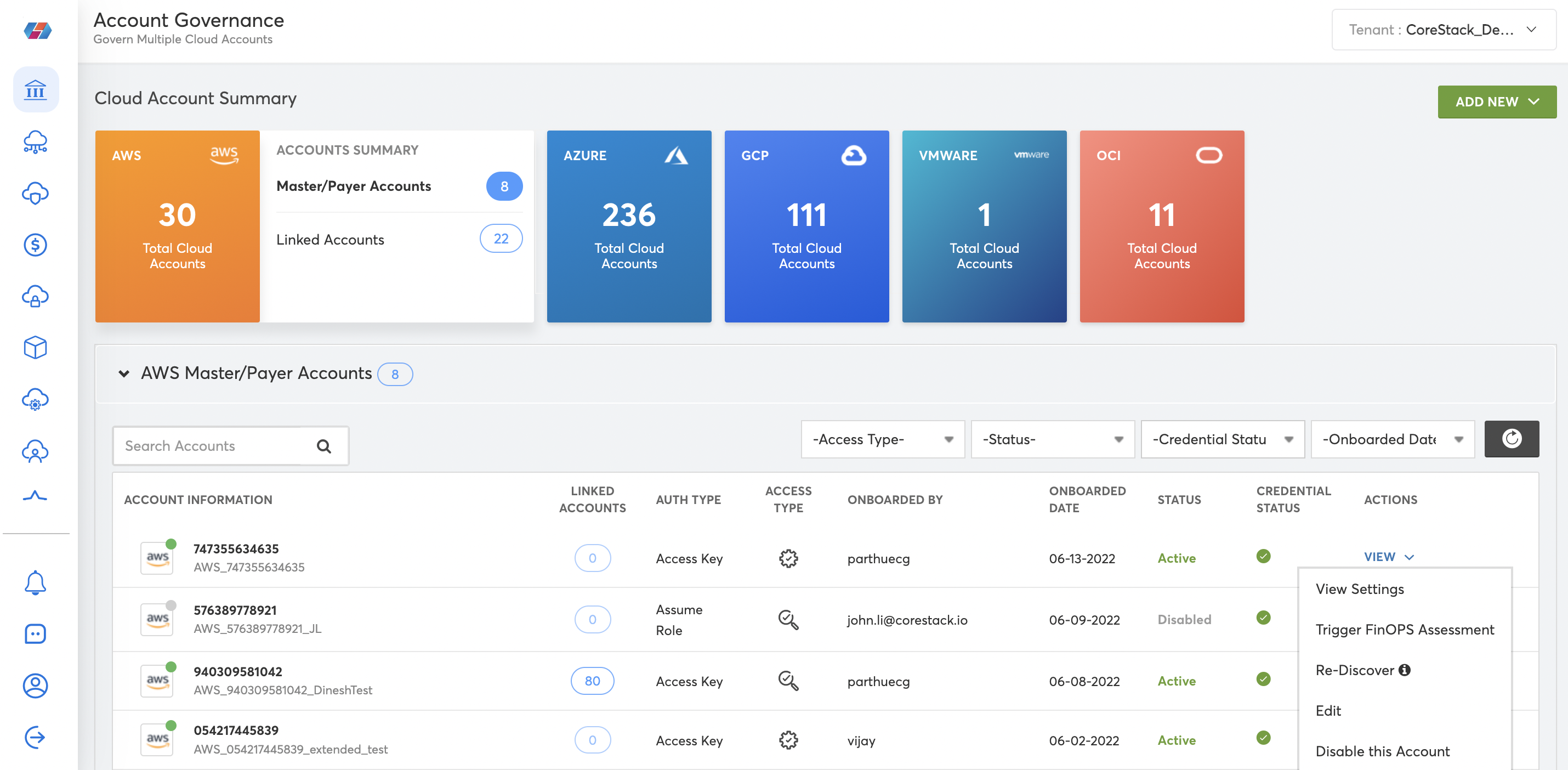Screen dimensions: 1568x770
Task: Click the user profile icon in sidebar
Action: [x=35, y=686]
